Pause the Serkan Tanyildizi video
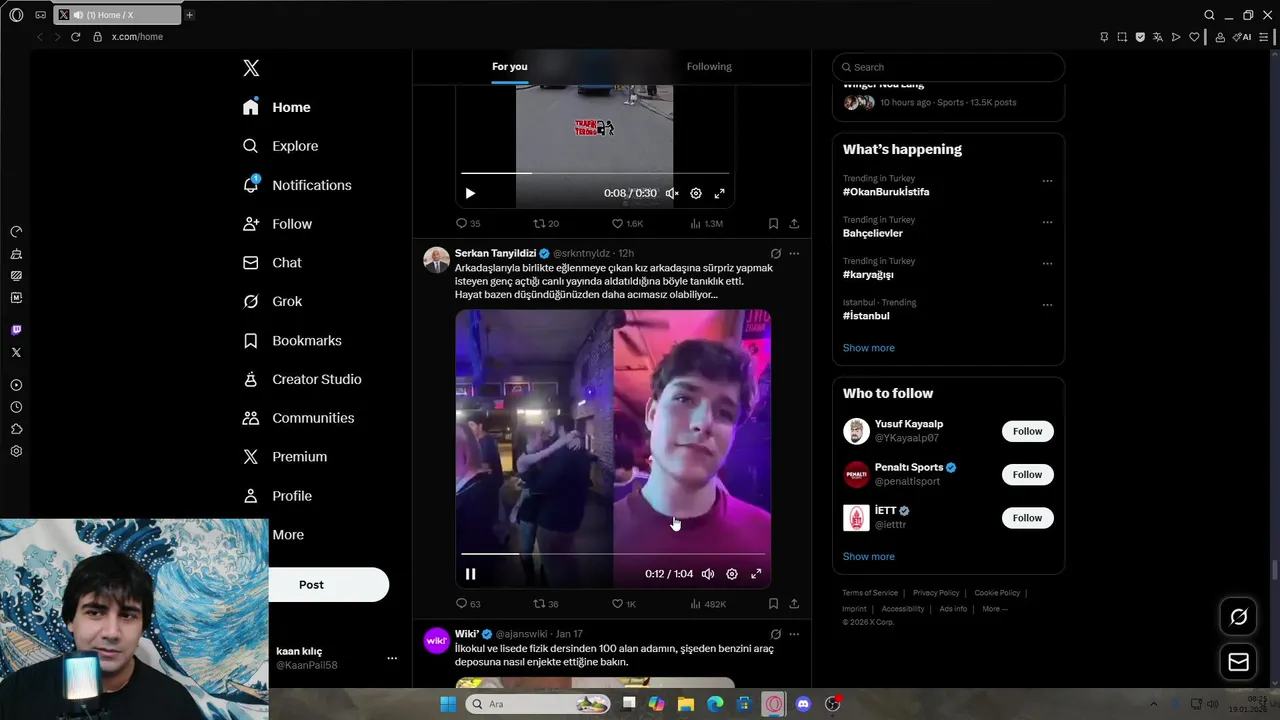 point(470,574)
